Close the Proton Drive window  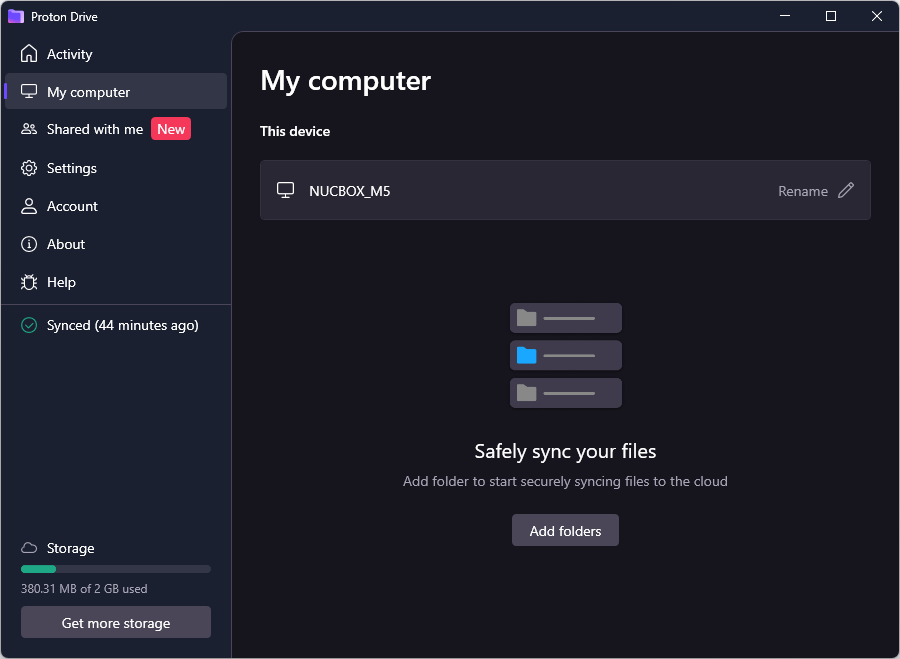[876, 16]
